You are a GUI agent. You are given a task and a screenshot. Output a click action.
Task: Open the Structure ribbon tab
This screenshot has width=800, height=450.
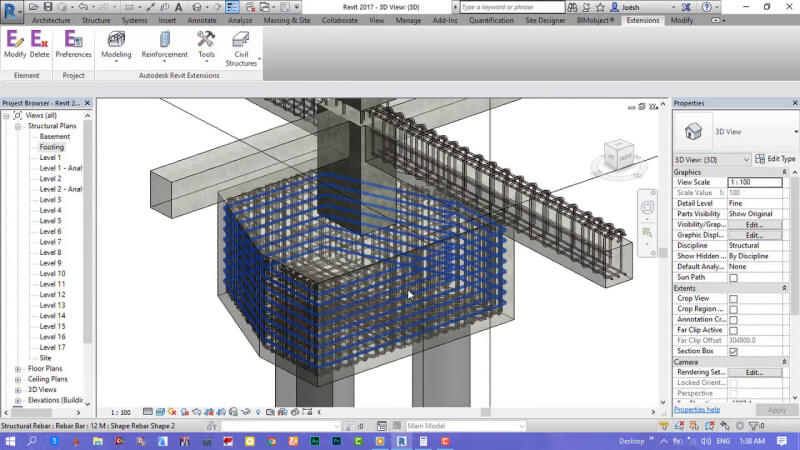click(96, 20)
